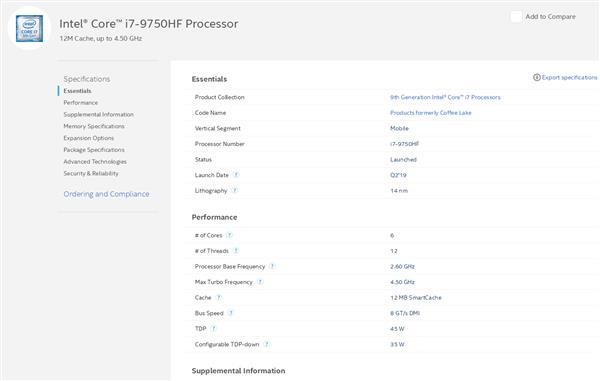Select Expansion Options in the sidebar

coord(89,138)
